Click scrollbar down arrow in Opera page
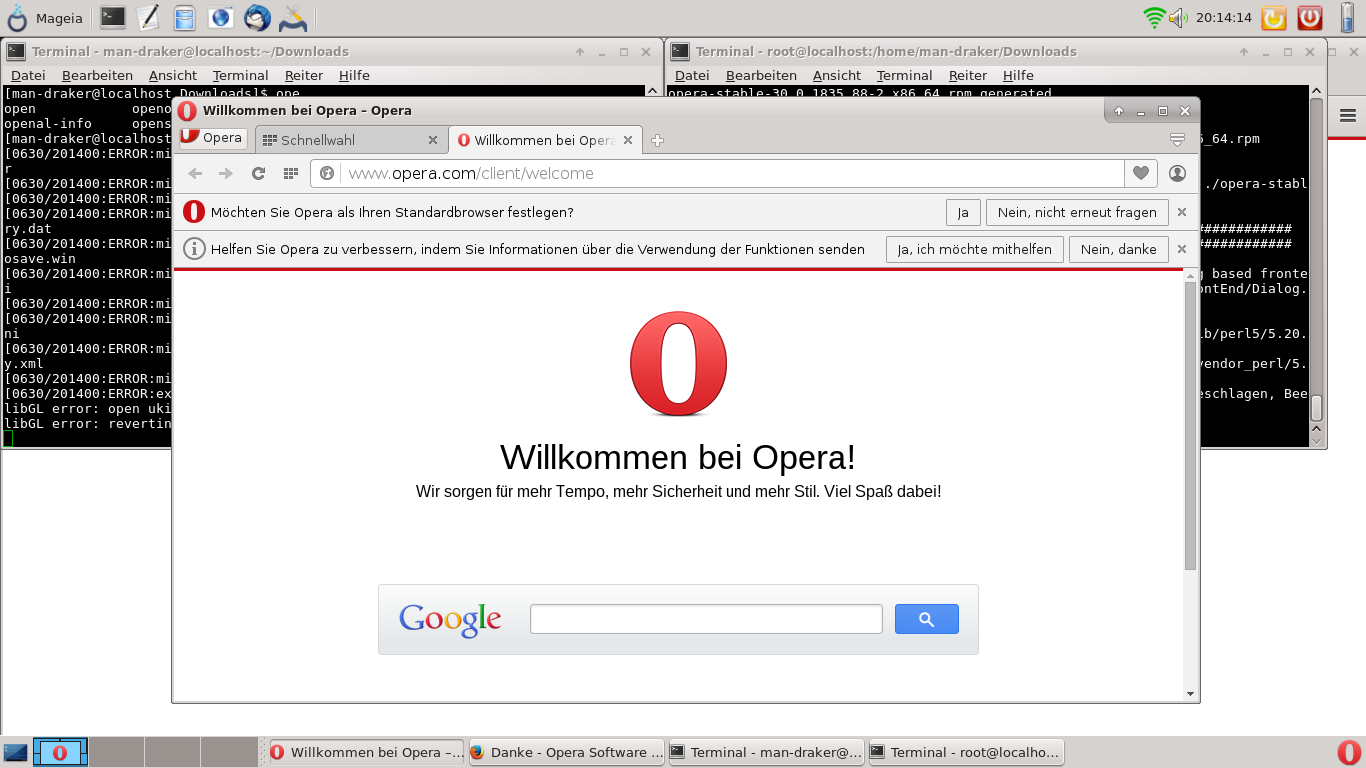The image size is (1366, 768). [x=1190, y=693]
